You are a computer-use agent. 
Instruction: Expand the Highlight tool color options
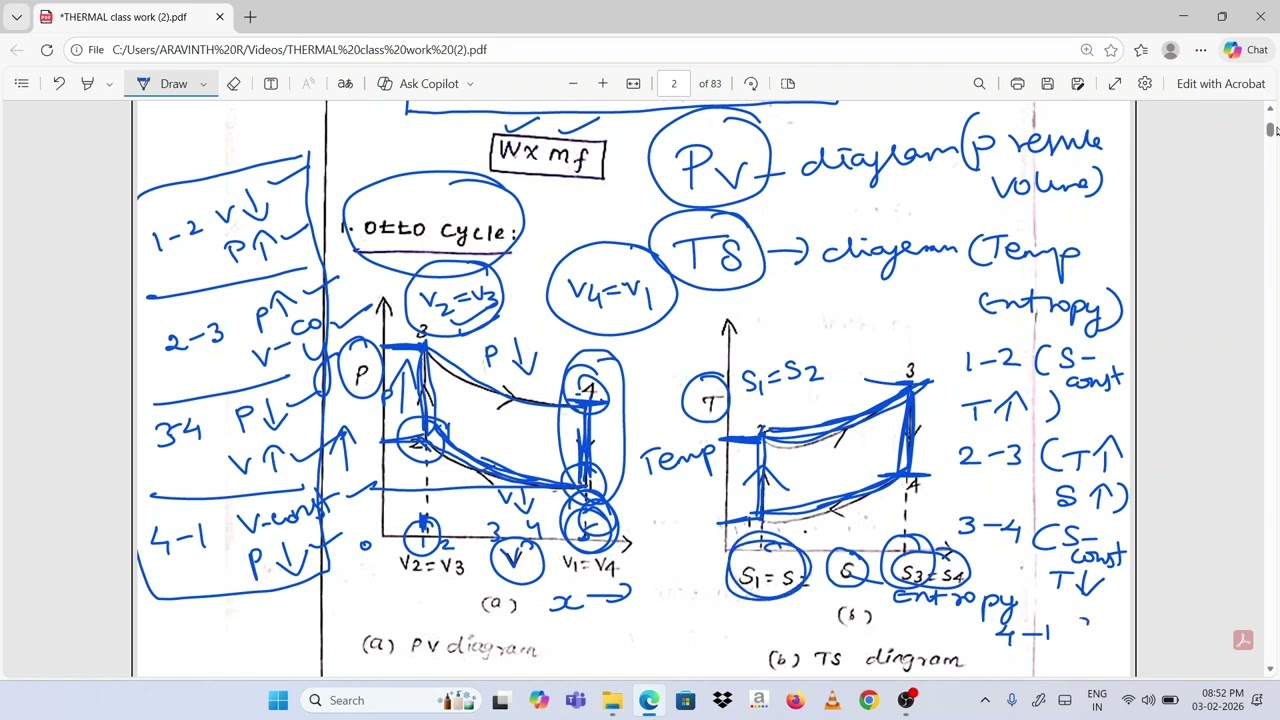pyautogui.click(x=109, y=84)
